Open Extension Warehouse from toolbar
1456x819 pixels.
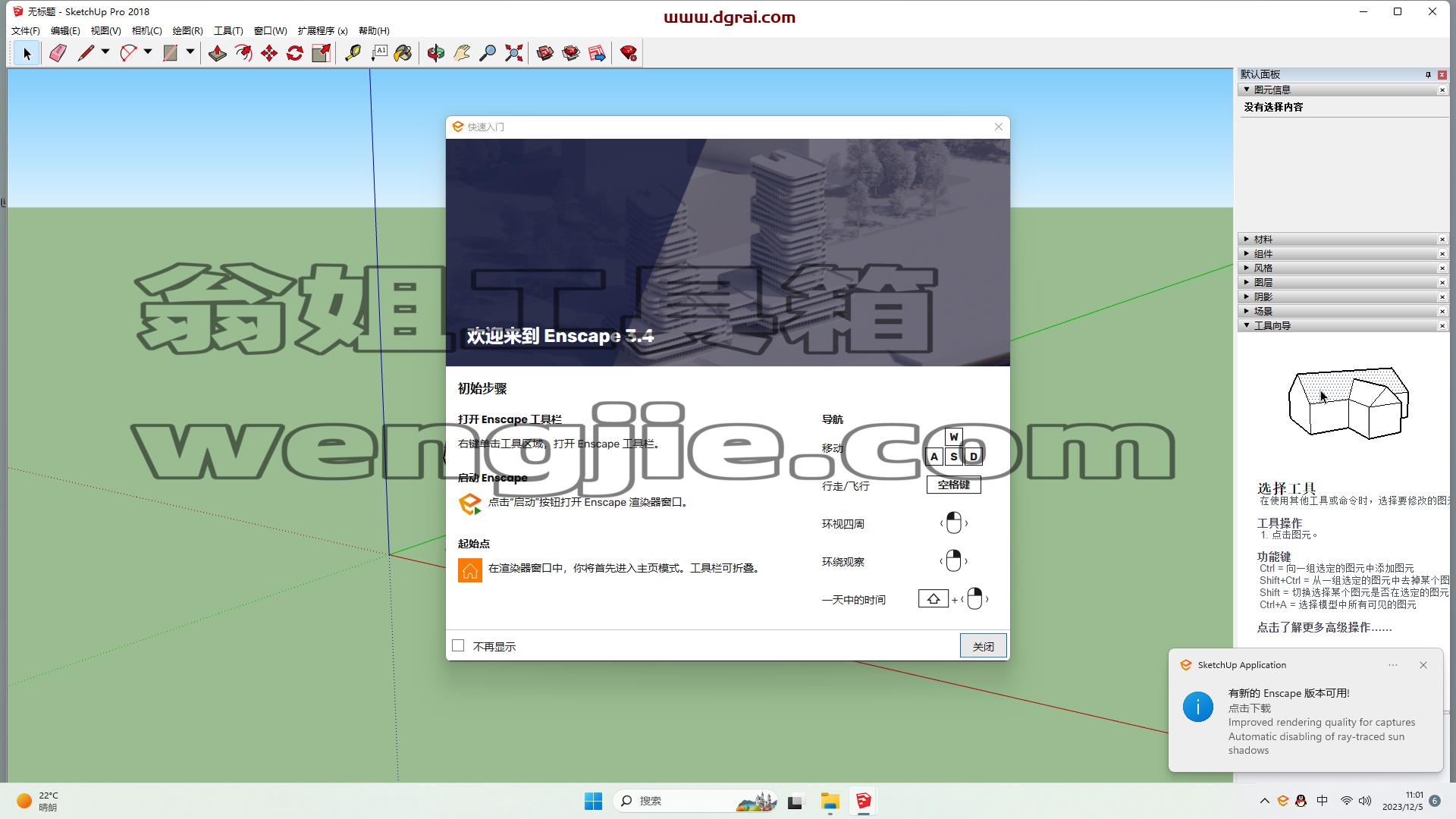[x=571, y=53]
